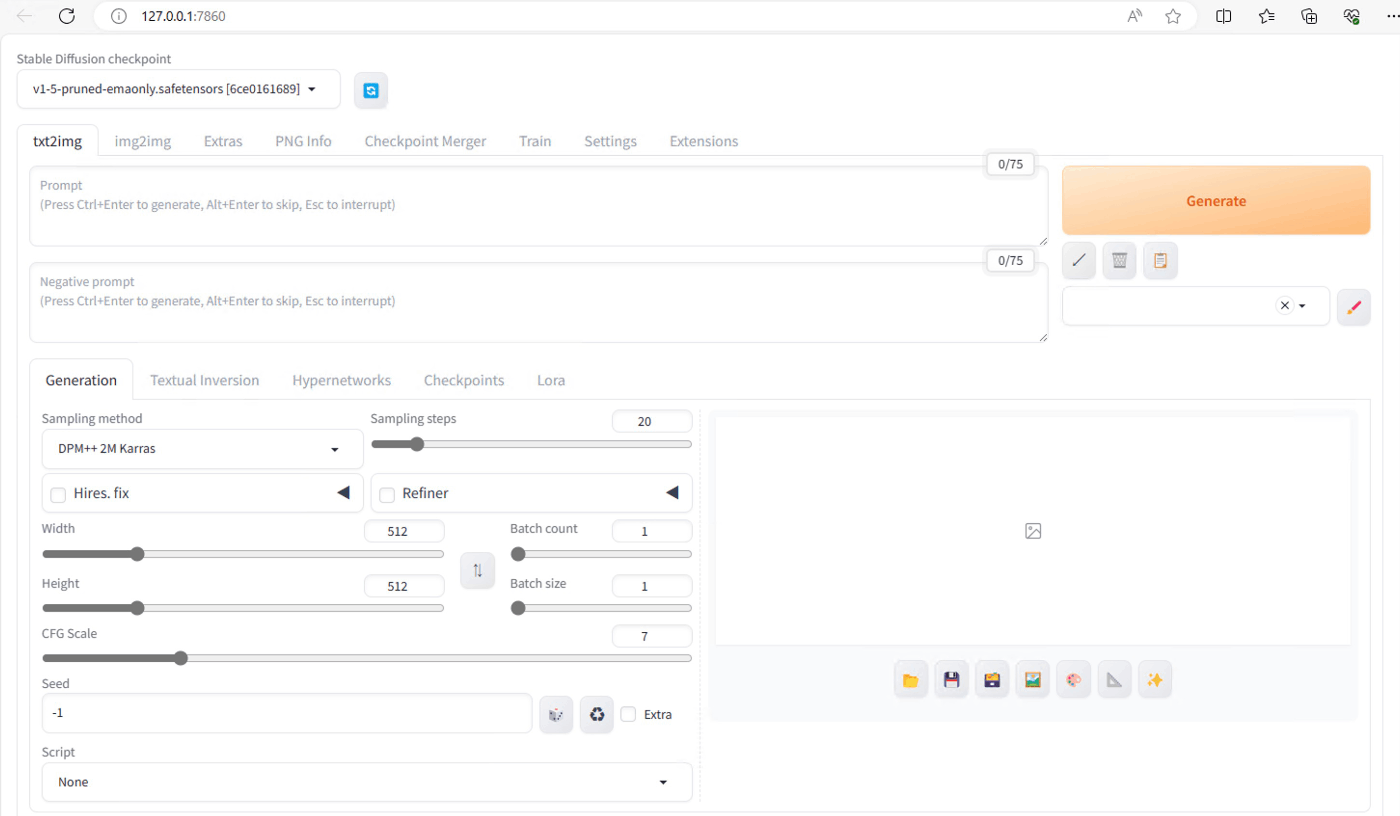Open the Settings tab
Screen dimensions: 1400x816
pos(610,141)
